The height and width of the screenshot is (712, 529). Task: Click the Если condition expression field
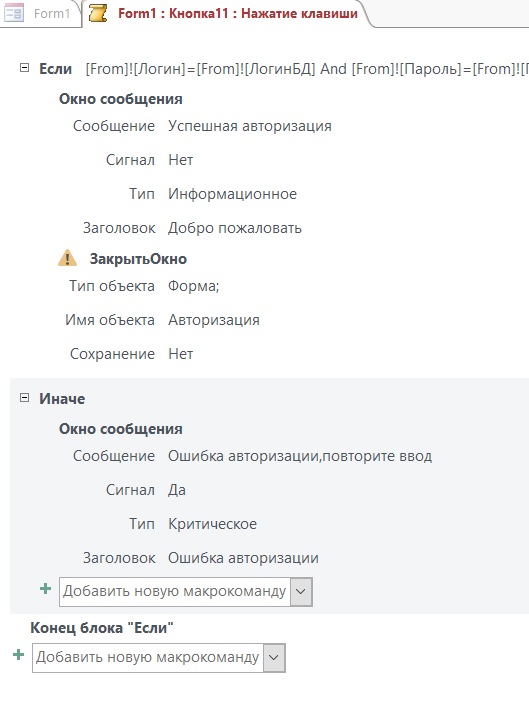(x=307, y=69)
